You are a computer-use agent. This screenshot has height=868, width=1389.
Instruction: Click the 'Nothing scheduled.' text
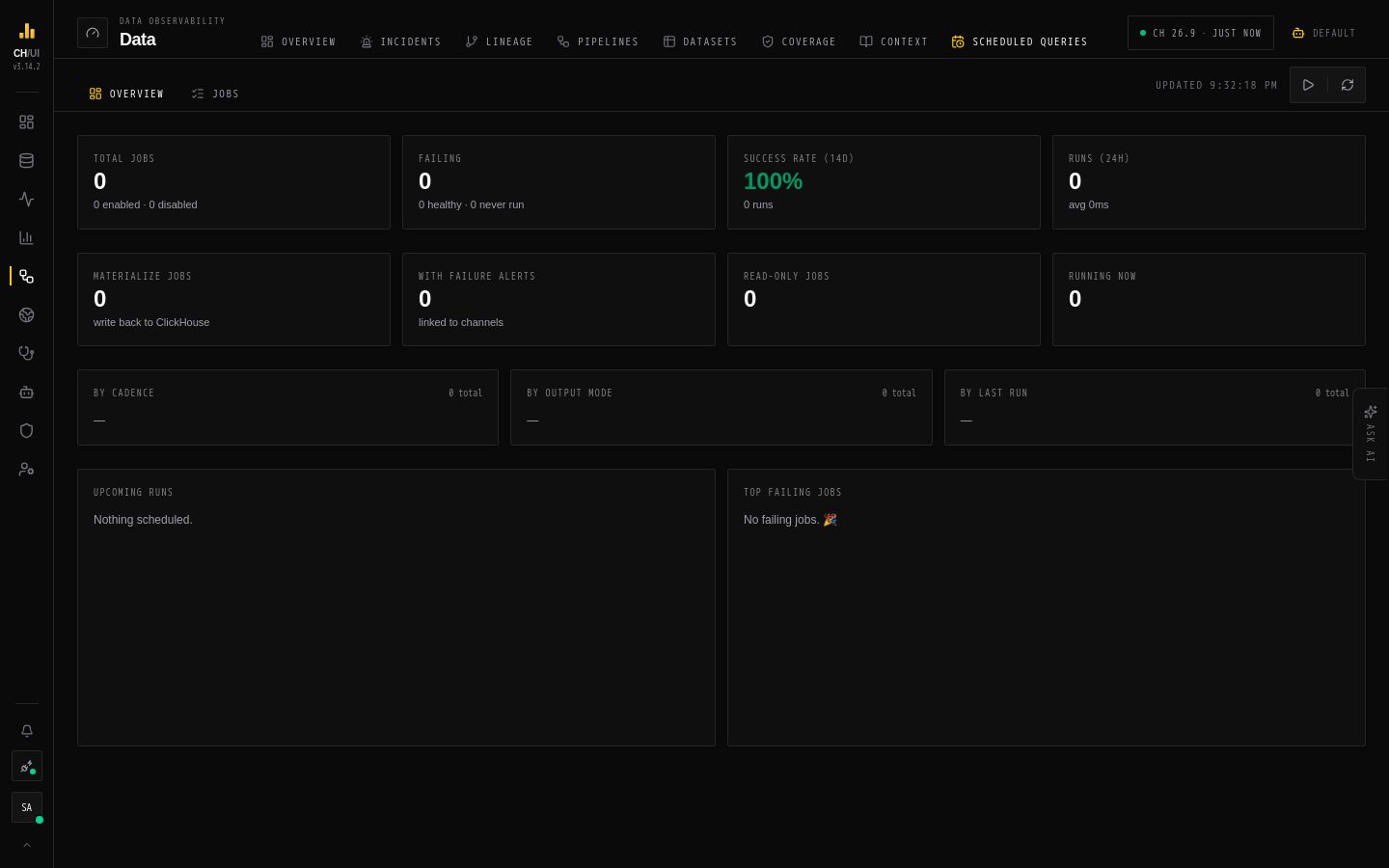pos(143,520)
